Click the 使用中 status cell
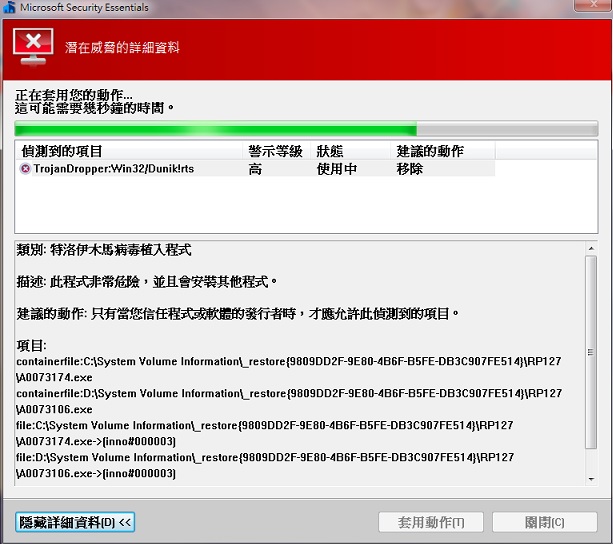 point(337,169)
